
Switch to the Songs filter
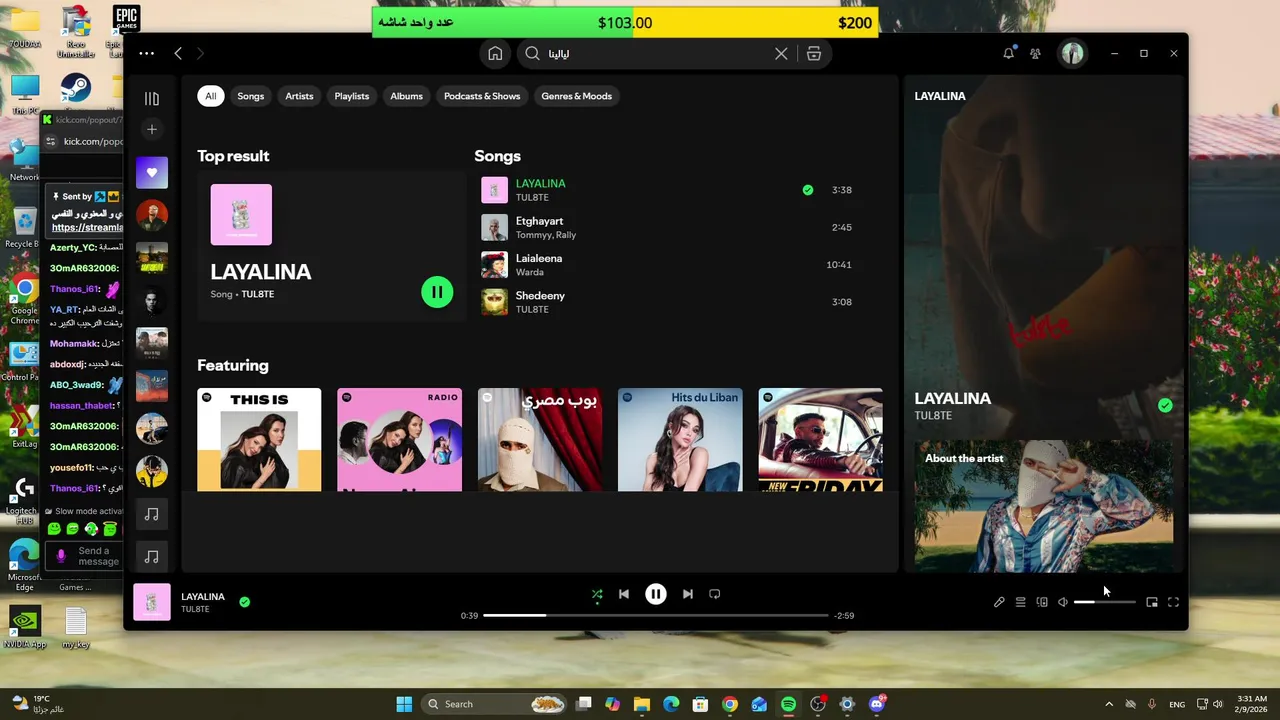point(251,96)
